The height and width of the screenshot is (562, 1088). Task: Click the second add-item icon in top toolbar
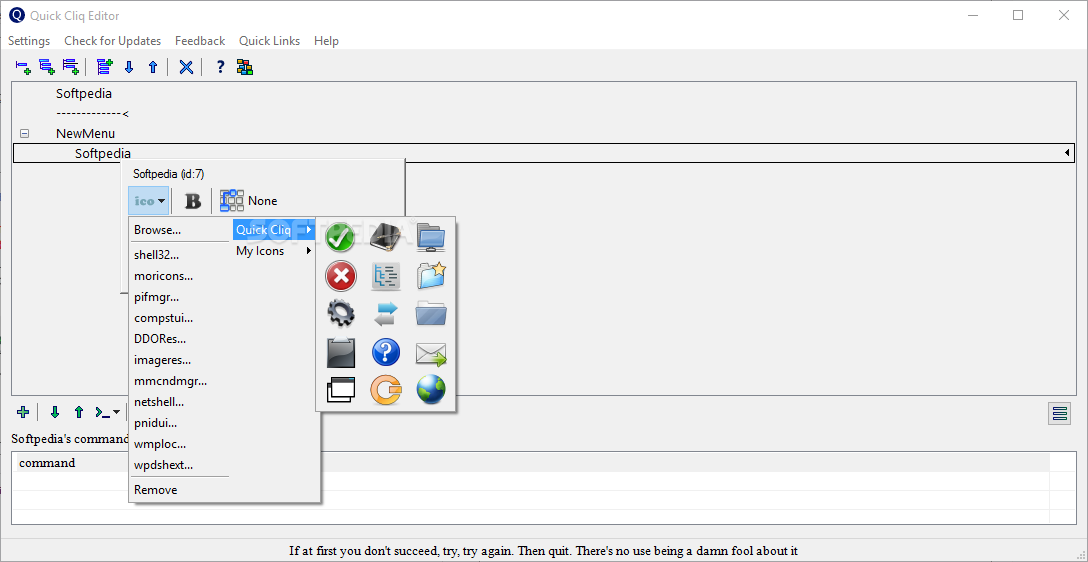tap(46, 67)
